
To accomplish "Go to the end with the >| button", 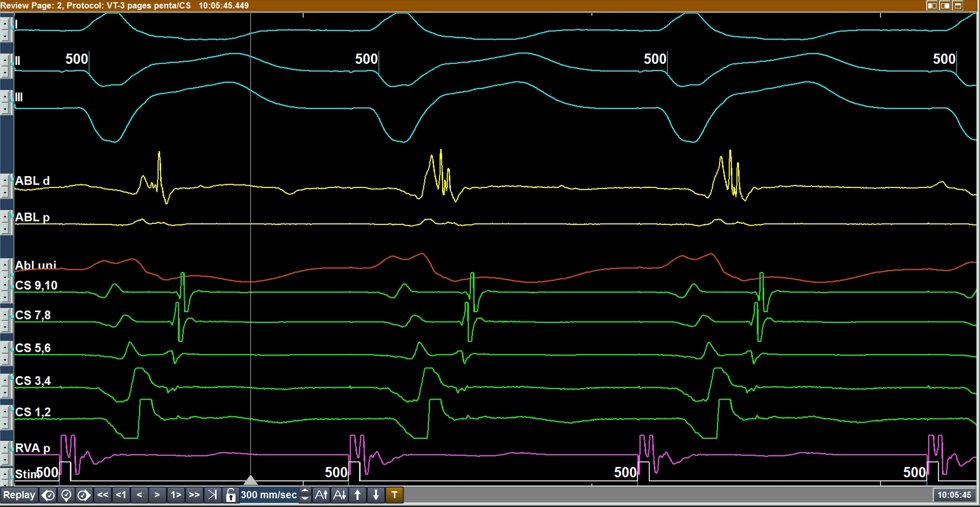I will point(212,495).
